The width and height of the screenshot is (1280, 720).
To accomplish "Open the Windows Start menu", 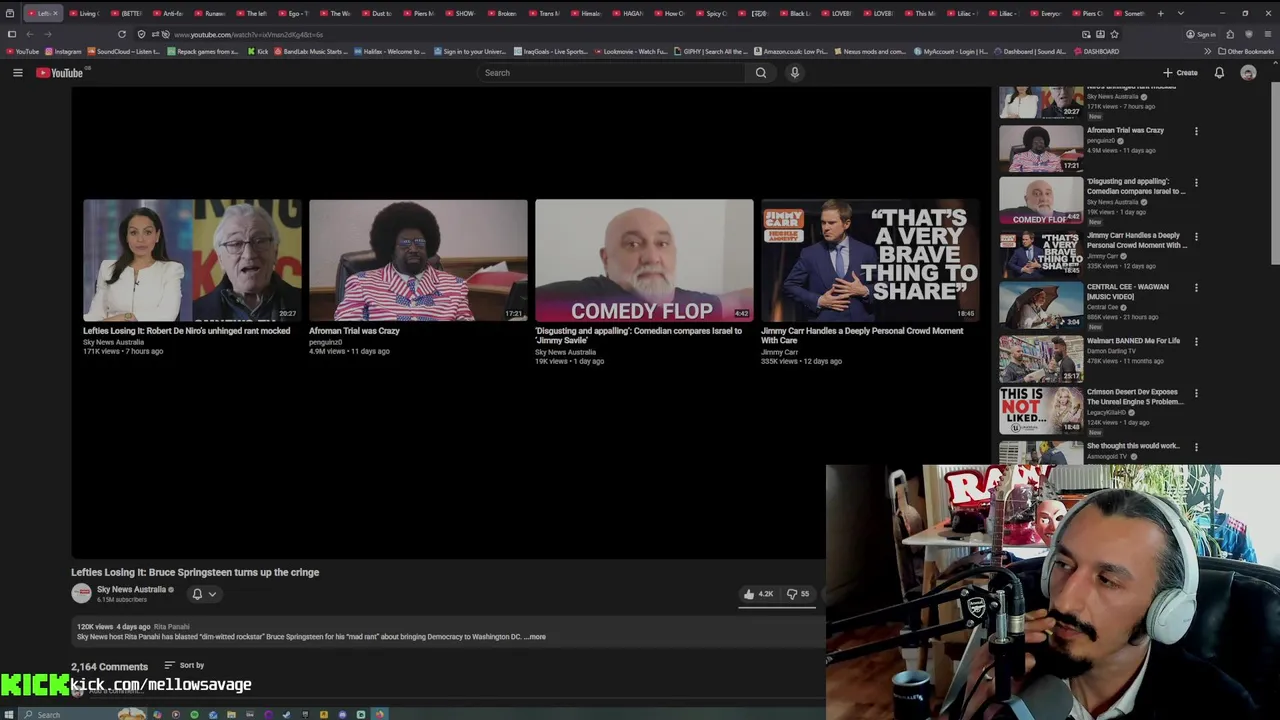I will coord(9,714).
